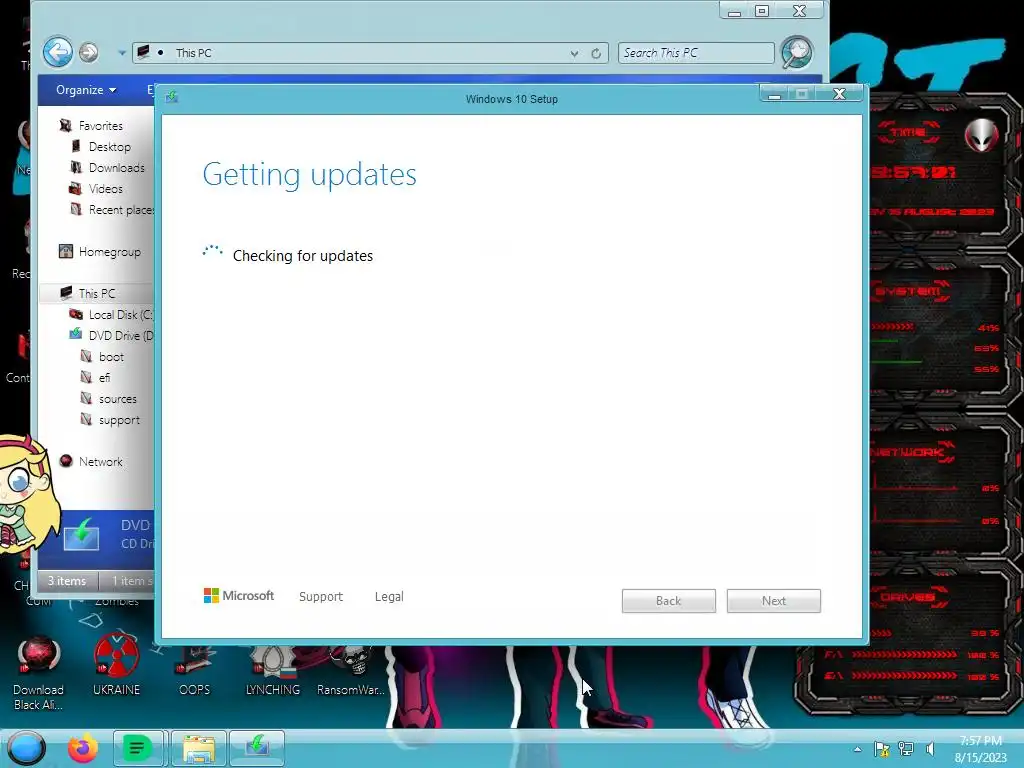Switch to File Explorer on taskbar
The height and width of the screenshot is (768, 1024).
click(x=199, y=748)
